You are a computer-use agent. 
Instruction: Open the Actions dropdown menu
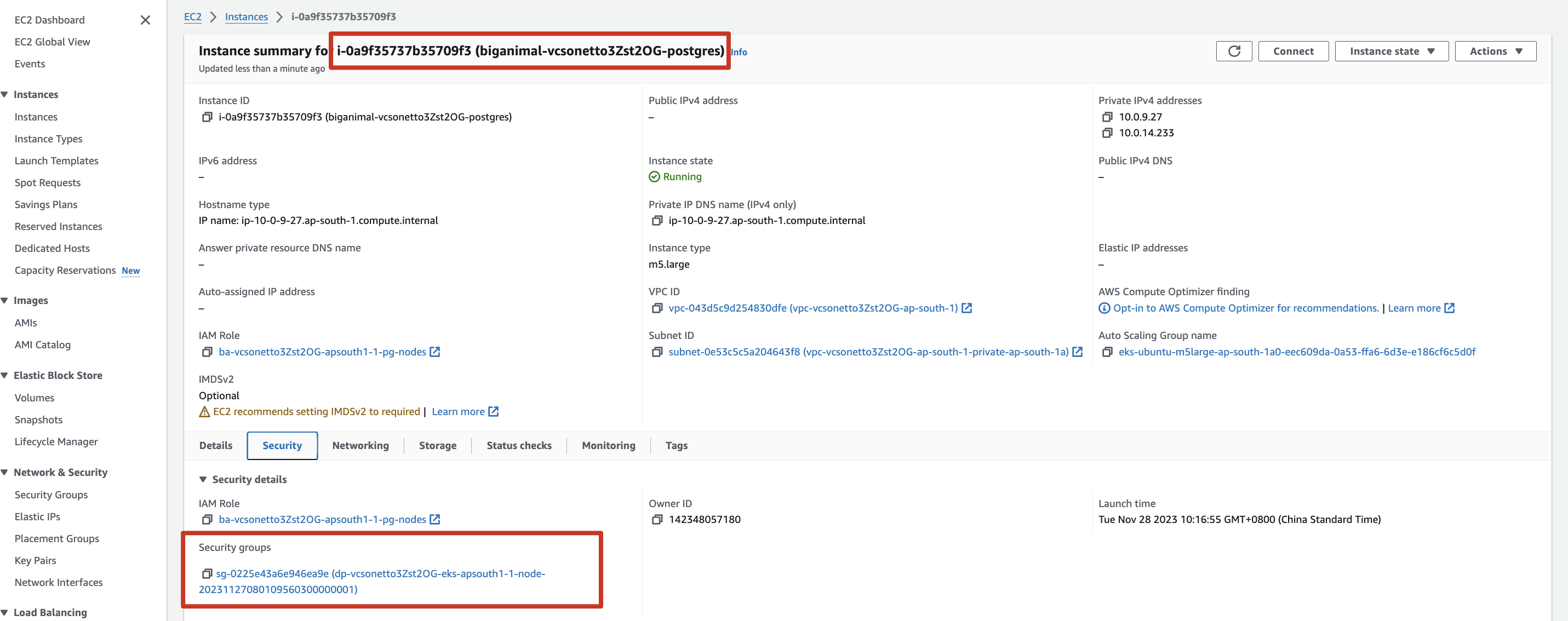(1496, 51)
